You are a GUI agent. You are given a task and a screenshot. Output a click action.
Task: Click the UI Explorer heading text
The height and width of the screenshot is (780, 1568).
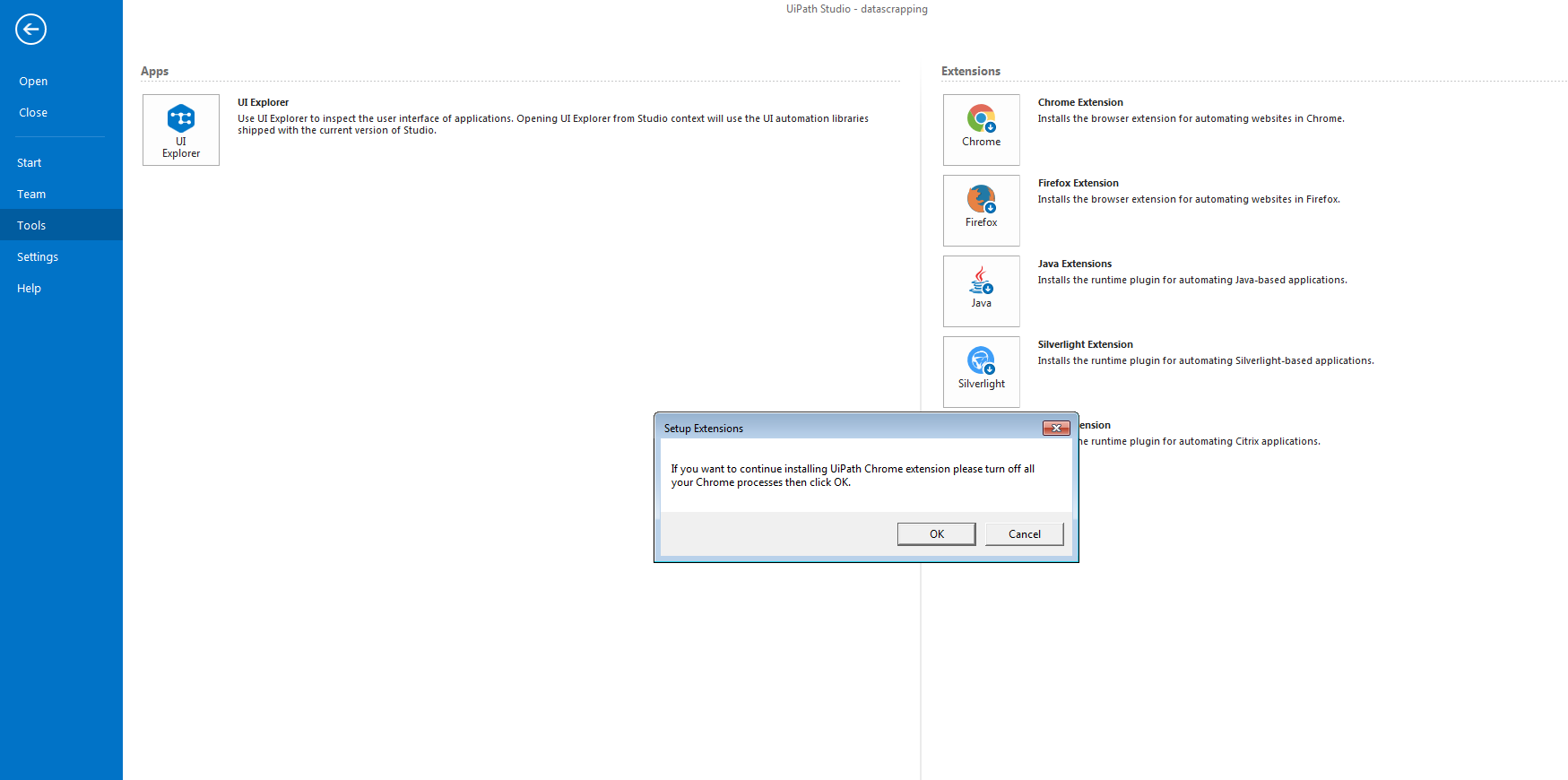263,102
